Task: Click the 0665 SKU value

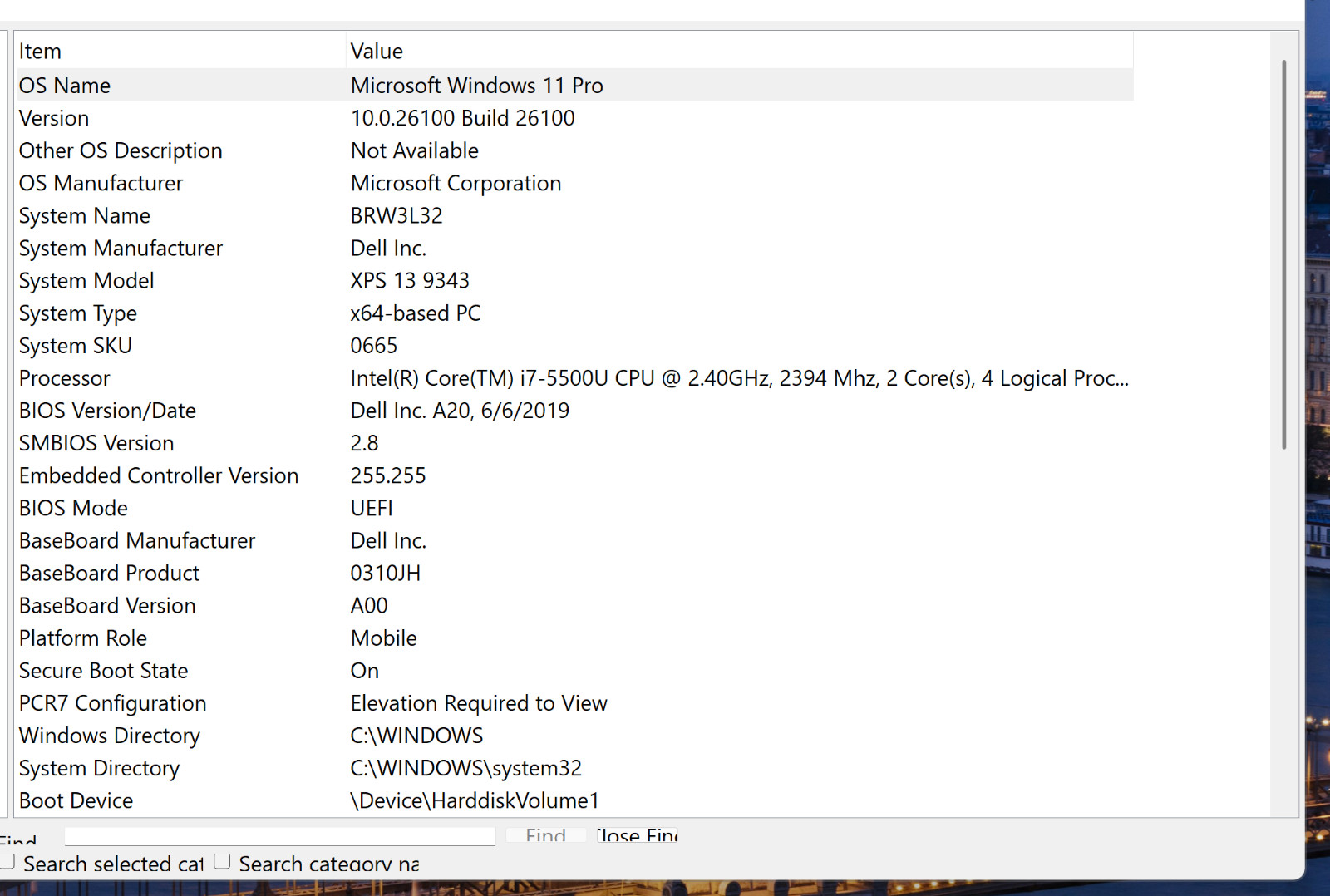Action: tap(374, 345)
